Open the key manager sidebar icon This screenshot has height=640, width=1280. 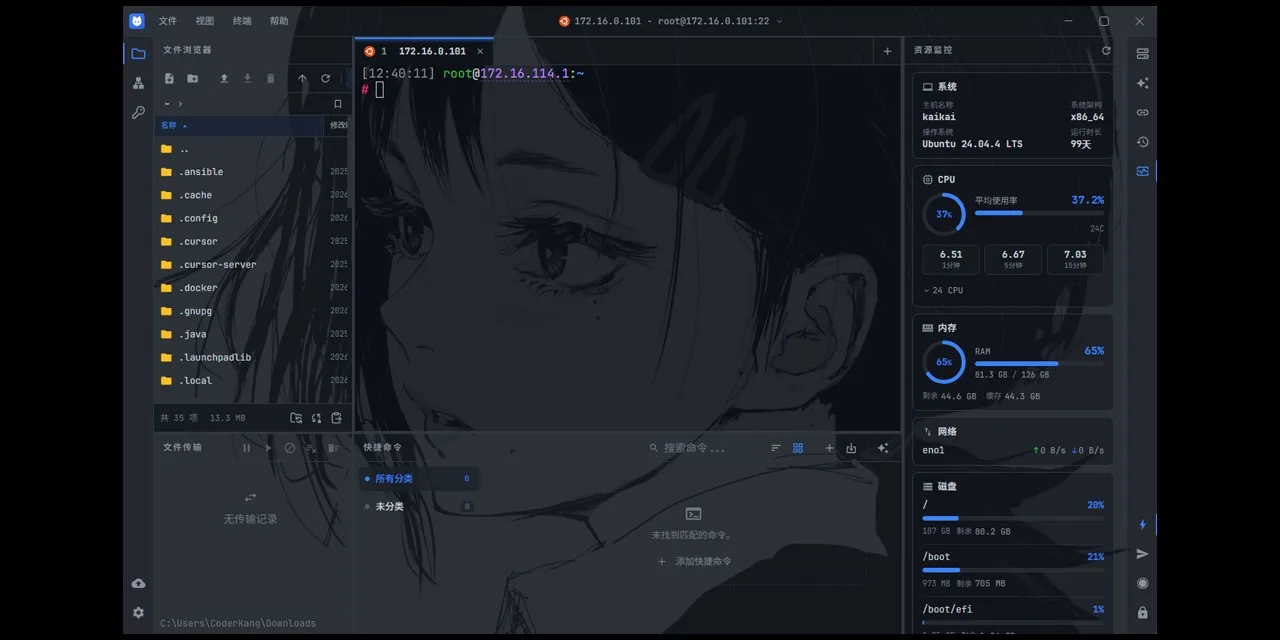pyautogui.click(x=138, y=112)
